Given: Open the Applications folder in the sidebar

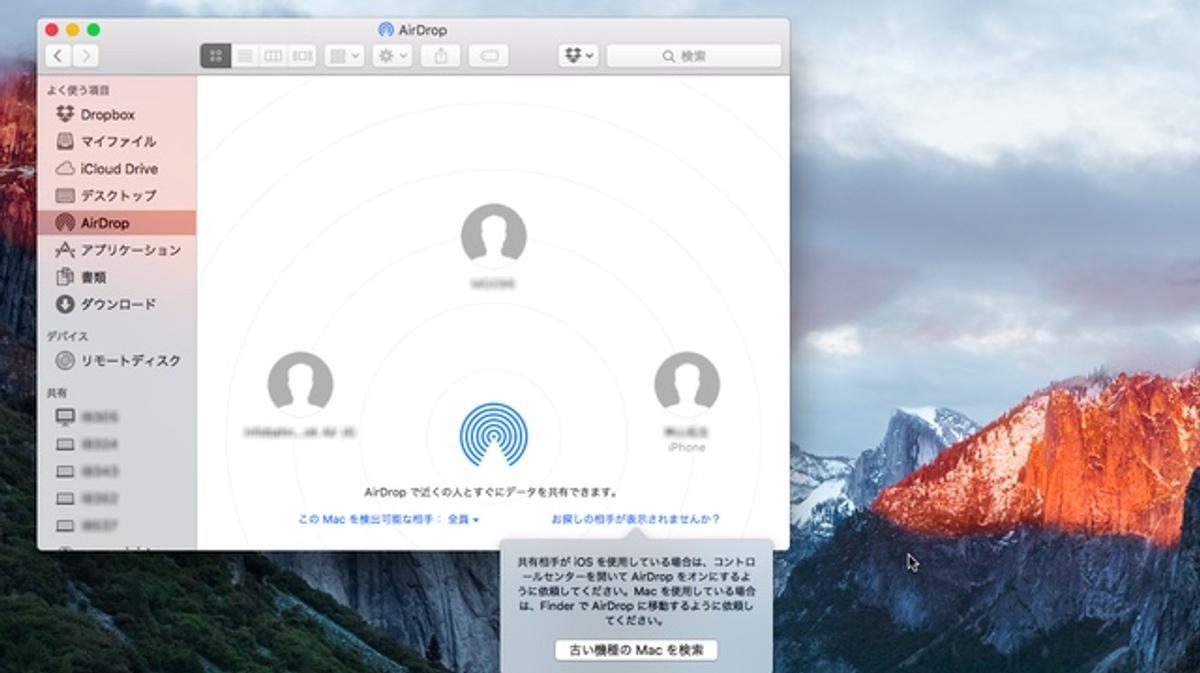Looking at the screenshot, I should tap(130, 250).
